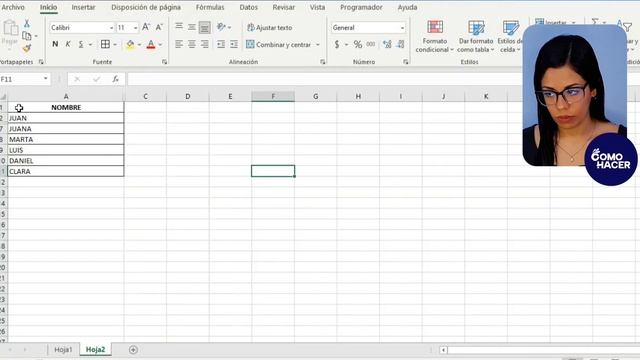Image resolution: width=640 pixels, height=360 pixels.
Task: Click the text orientation icon
Action: click(x=221, y=27)
